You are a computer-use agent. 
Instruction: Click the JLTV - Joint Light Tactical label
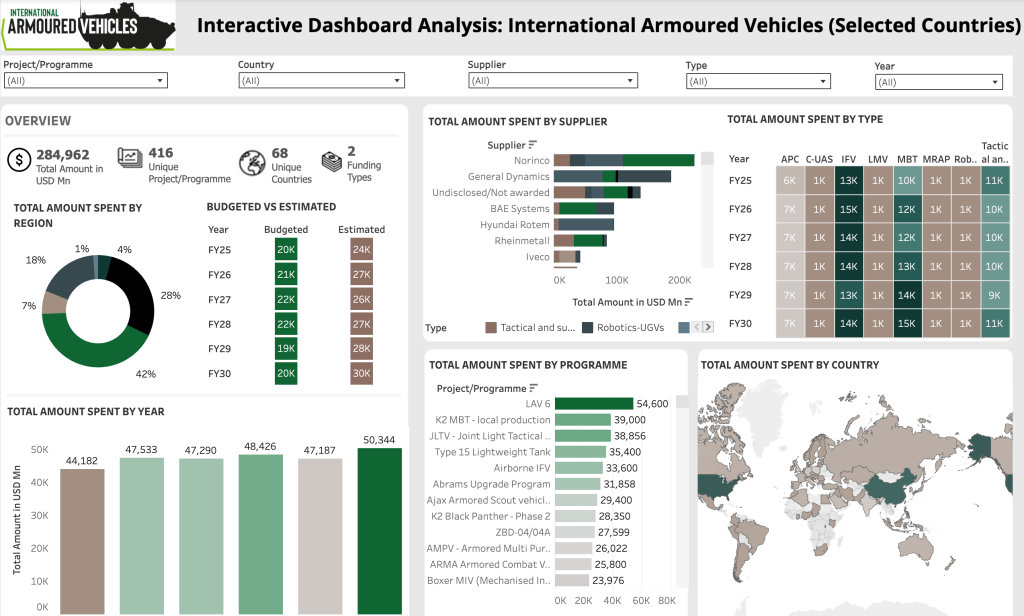click(x=490, y=436)
